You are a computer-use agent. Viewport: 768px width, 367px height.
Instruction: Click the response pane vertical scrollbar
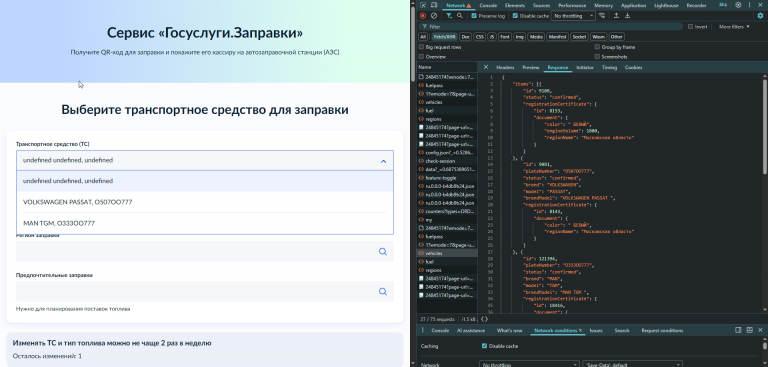tap(765, 122)
